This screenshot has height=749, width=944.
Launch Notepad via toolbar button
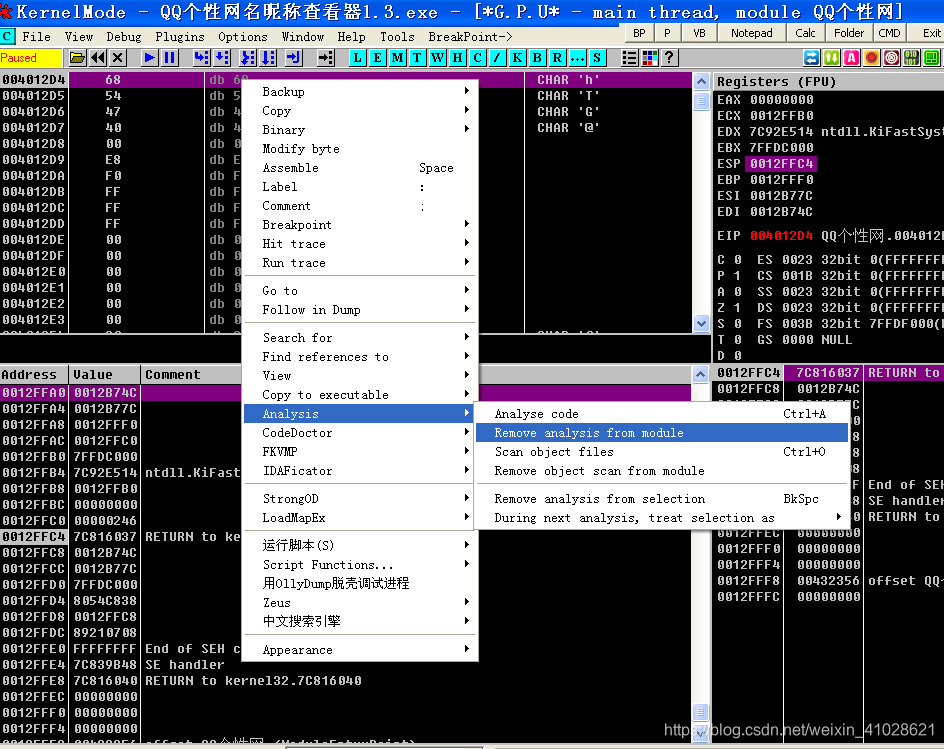point(751,33)
